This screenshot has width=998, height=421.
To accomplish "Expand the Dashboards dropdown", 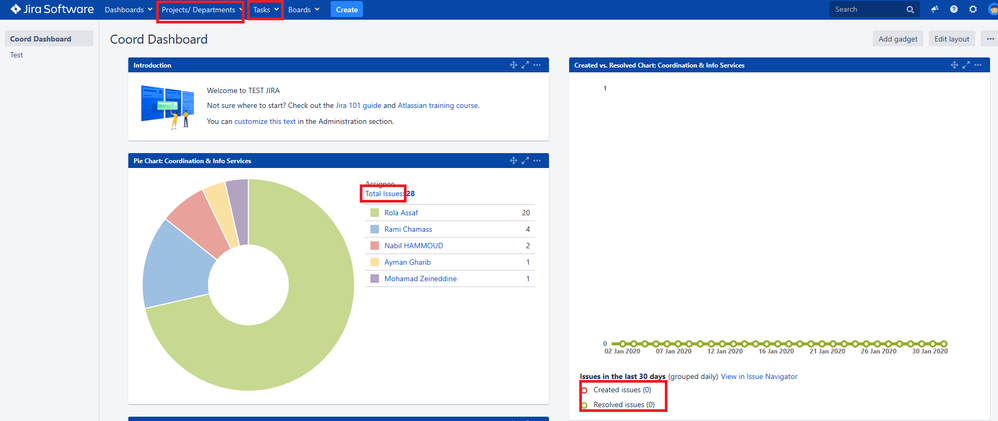I will tap(128, 10).
